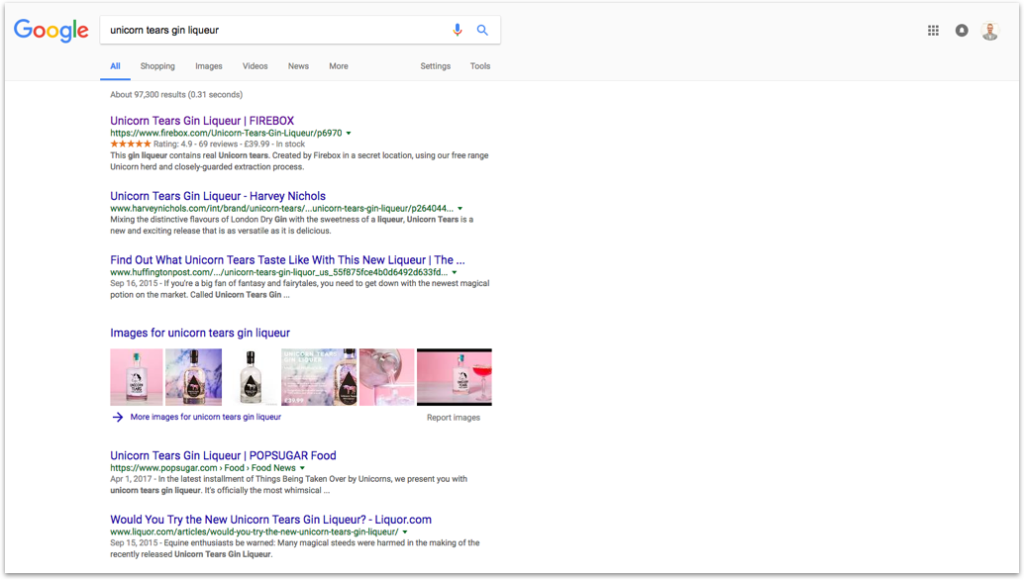1024x580 pixels.
Task: Open the Harvey Nichols Unicorn Tears result
Action: tap(217, 196)
